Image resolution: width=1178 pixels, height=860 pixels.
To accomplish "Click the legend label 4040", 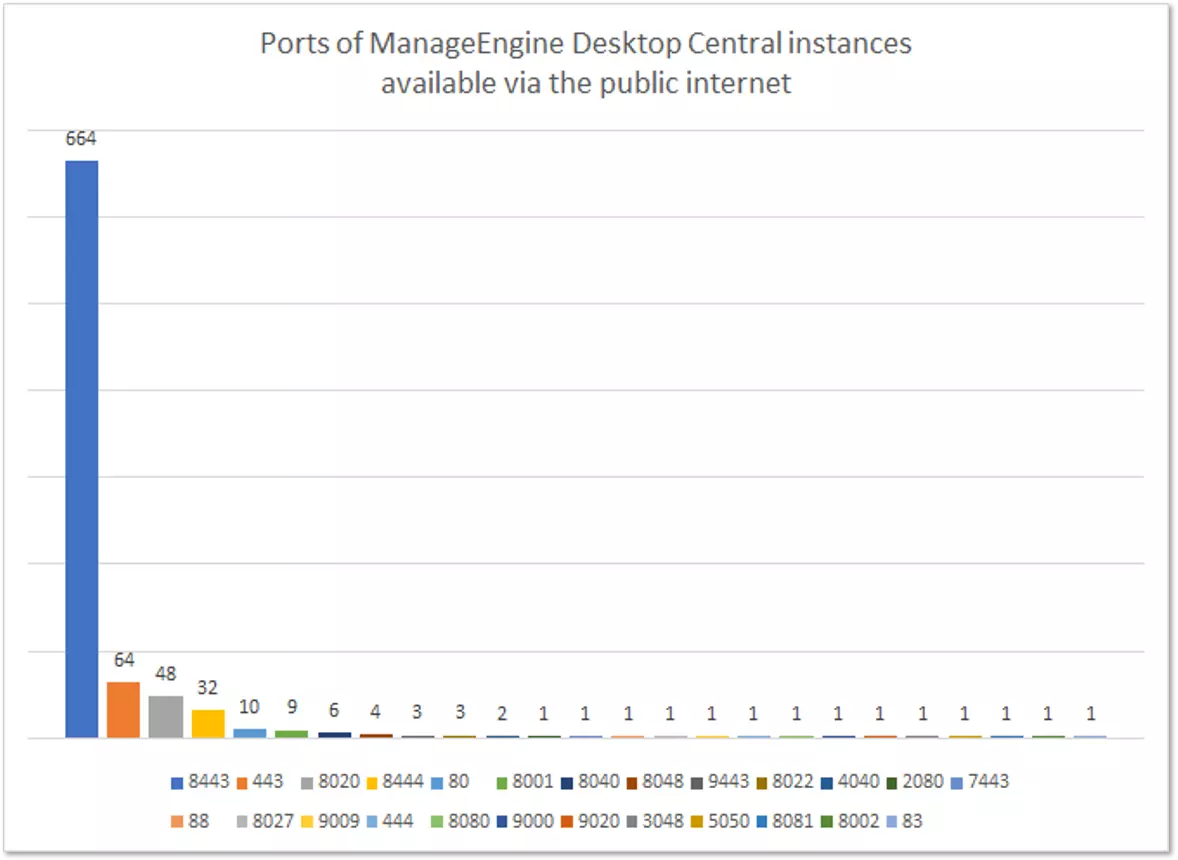I will (x=858, y=782).
